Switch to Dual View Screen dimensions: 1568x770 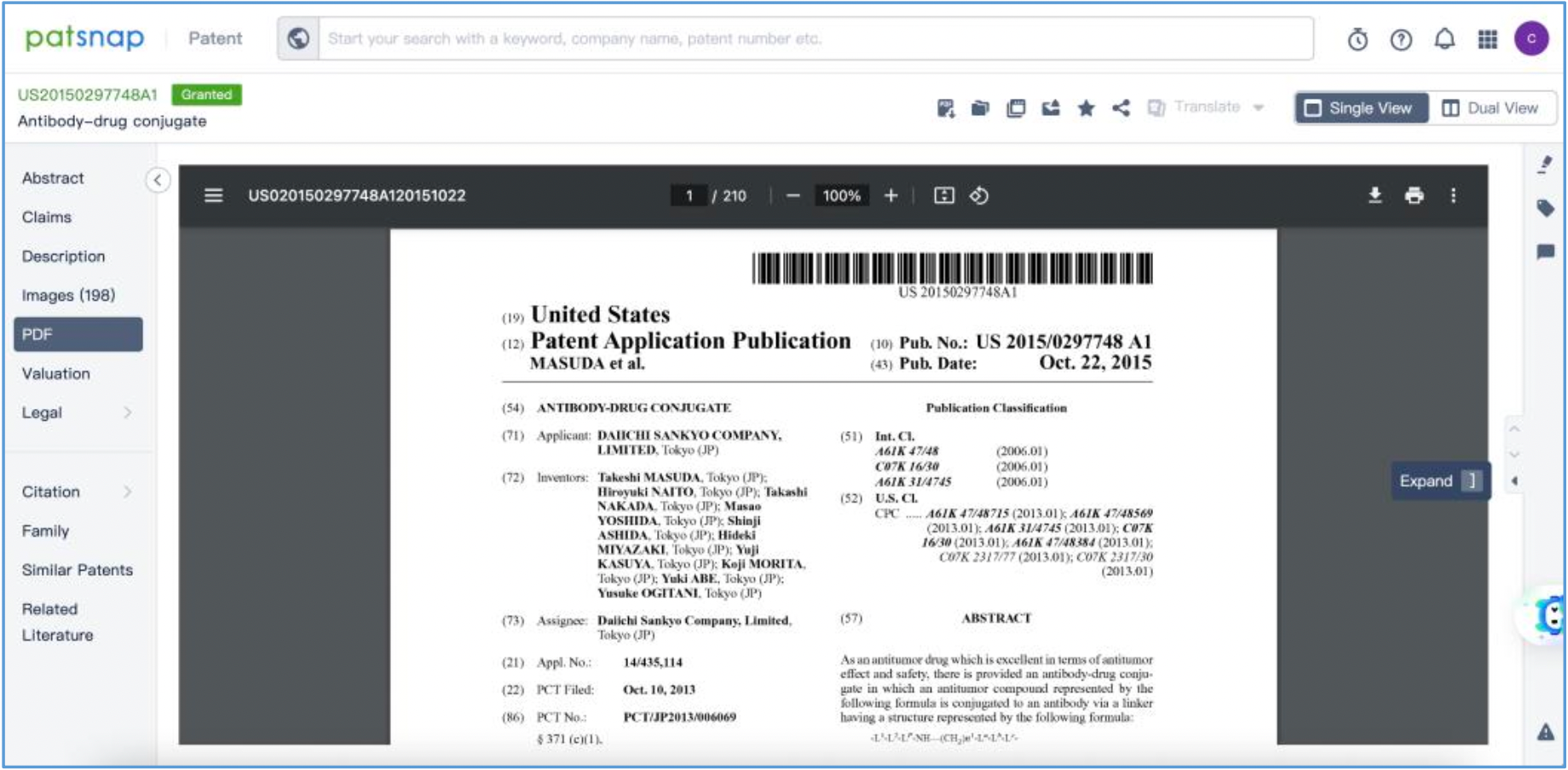[x=1491, y=108]
